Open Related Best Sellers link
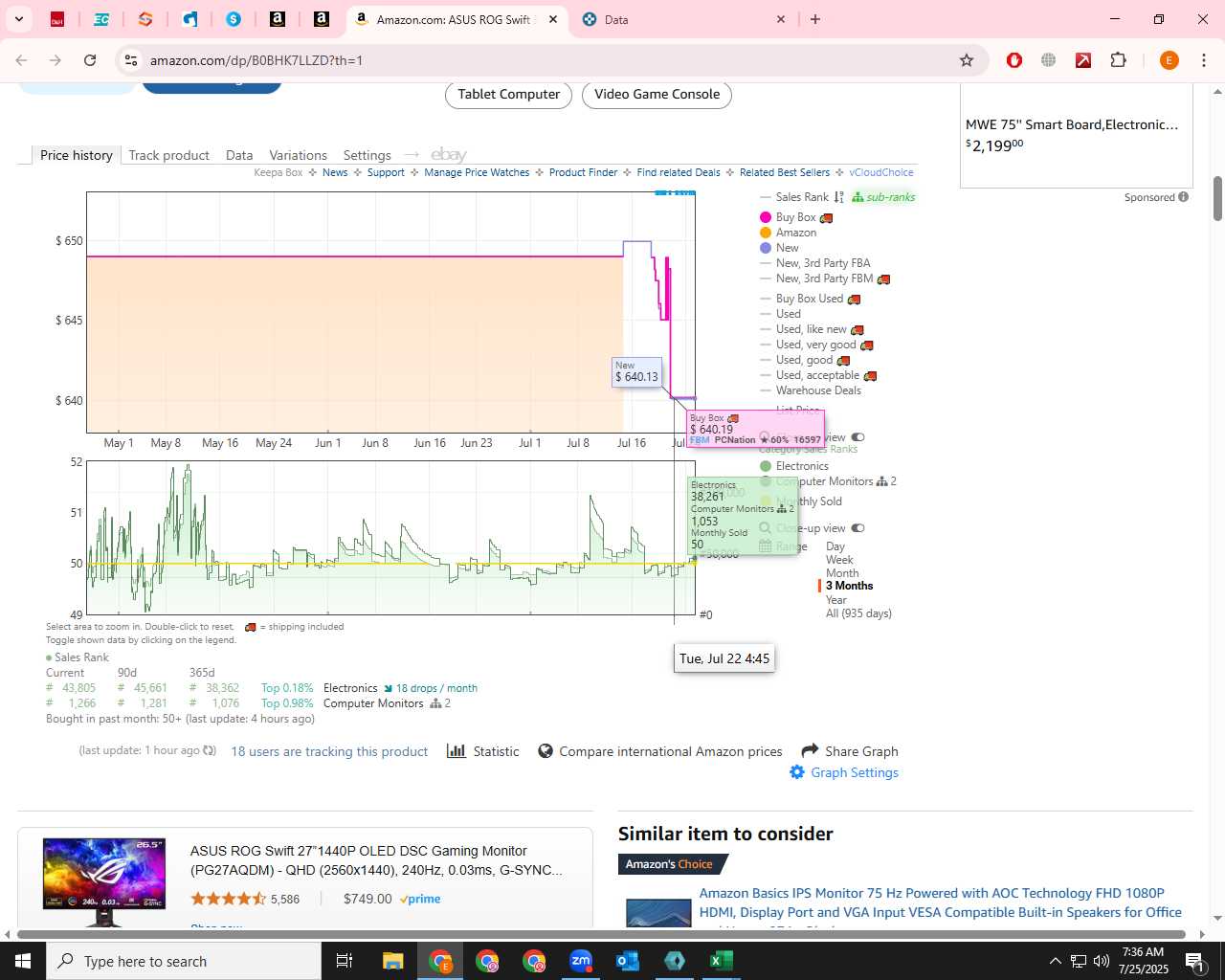Viewport: 1225px width, 980px height. pyautogui.click(x=785, y=172)
